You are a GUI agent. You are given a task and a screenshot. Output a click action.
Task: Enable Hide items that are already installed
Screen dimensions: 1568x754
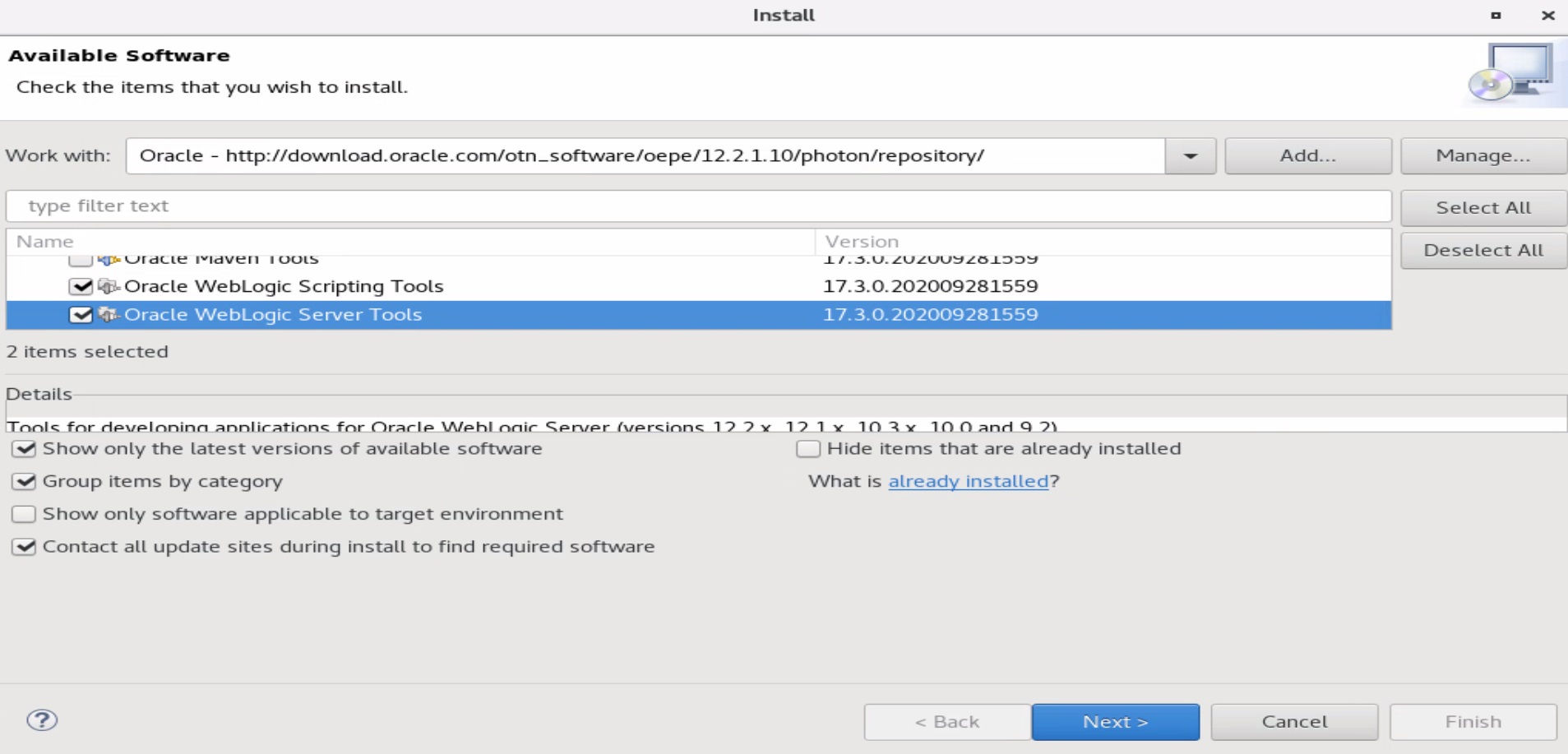coord(808,449)
